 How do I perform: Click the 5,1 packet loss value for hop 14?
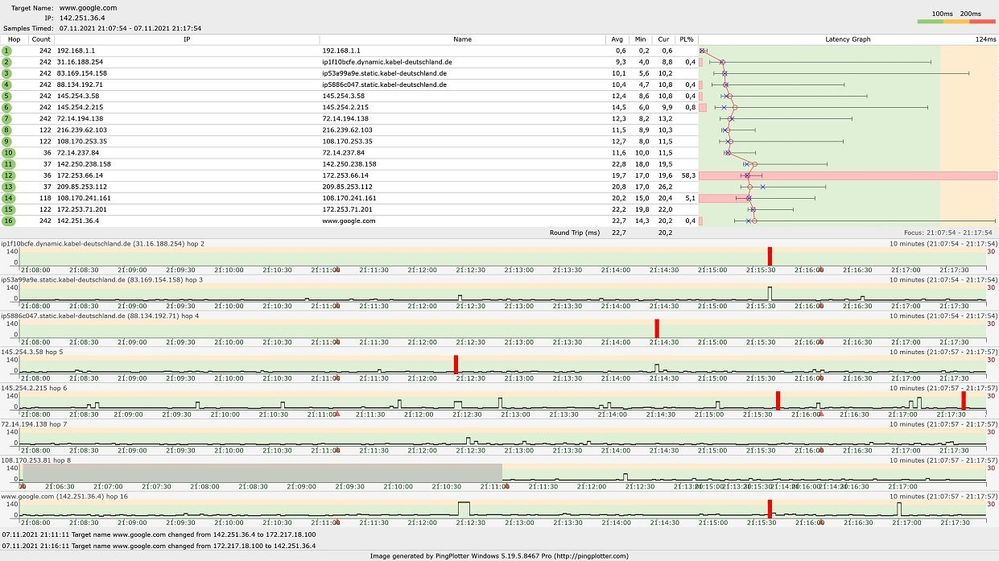[x=691, y=198]
